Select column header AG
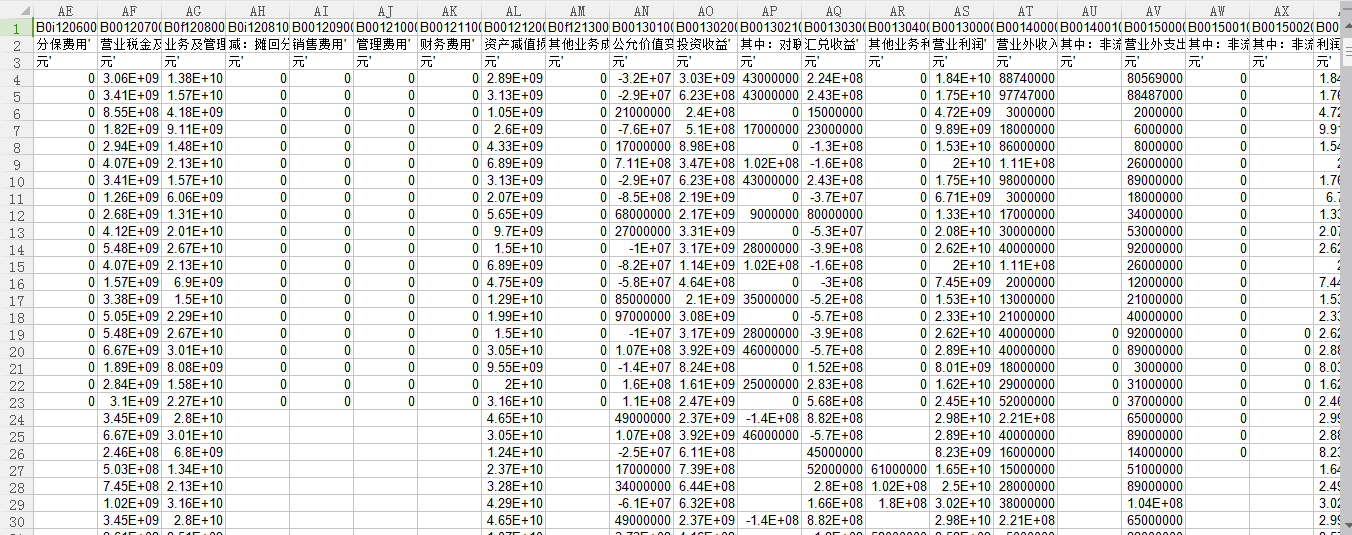 tap(194, 10)
